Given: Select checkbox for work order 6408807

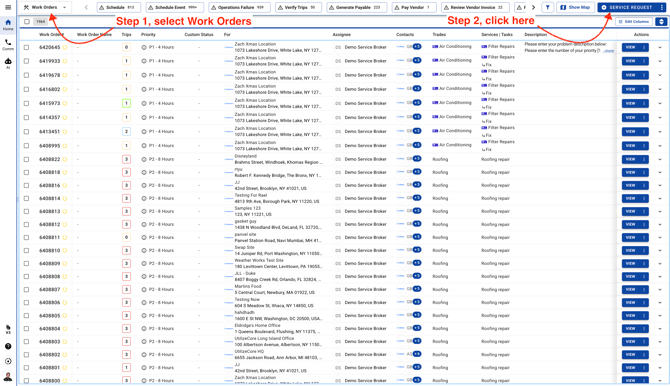Looking at the screenshot, I should 26,289.
